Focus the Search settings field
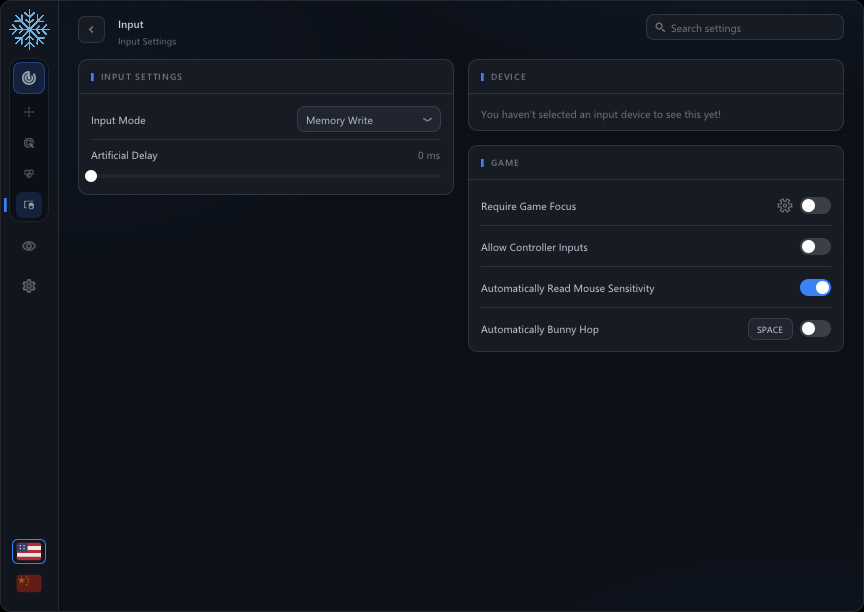Viewport: 864px width, 612px height. click(x=744, y=28)
